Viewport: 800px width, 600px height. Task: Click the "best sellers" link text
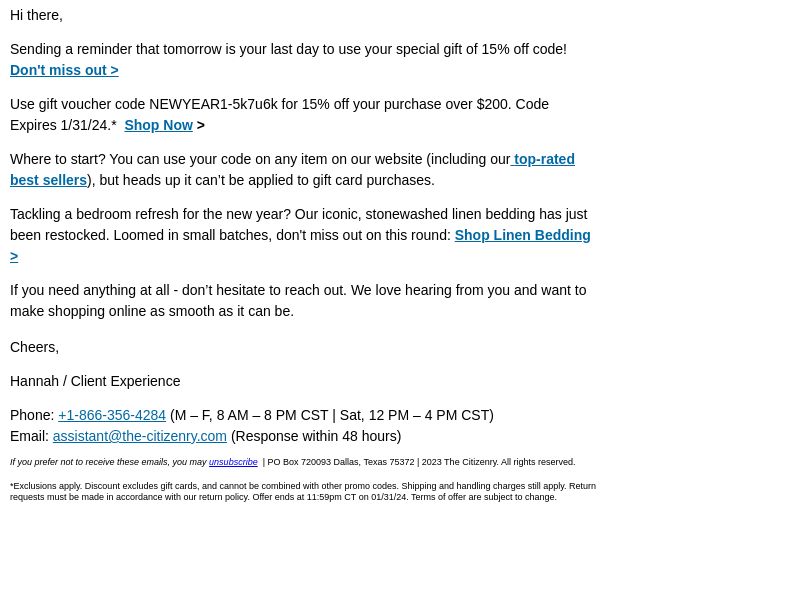[x=48, y=180]
